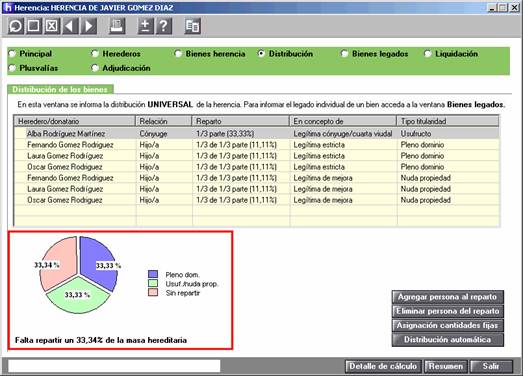Select Fernando Gomez Rodriguez Legítima de mejora row name
Viewport: 523px width, 376px height.
point(70,178)
